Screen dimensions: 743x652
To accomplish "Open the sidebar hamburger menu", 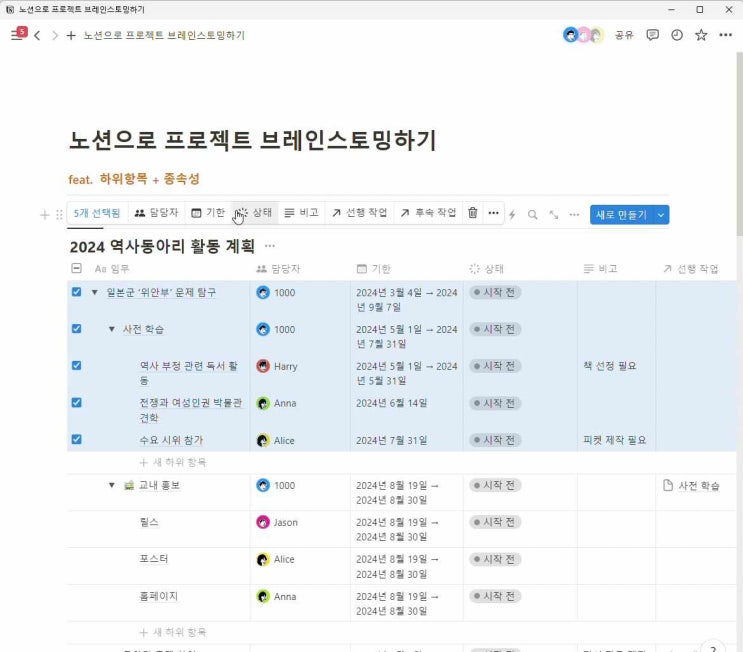I will [x=17, y=35].
